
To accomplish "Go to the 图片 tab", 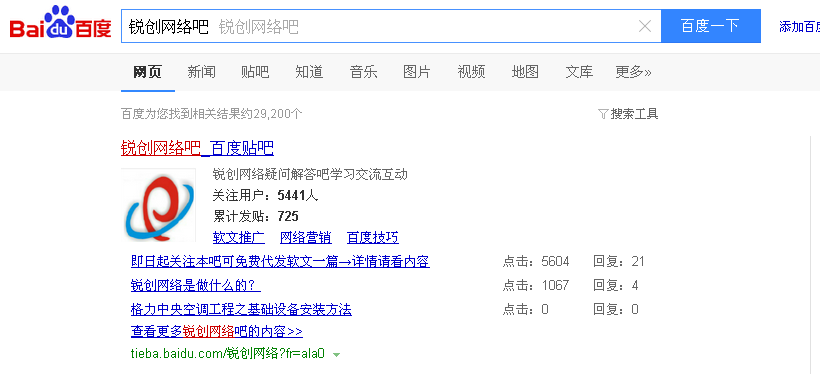I will [417, 72].
